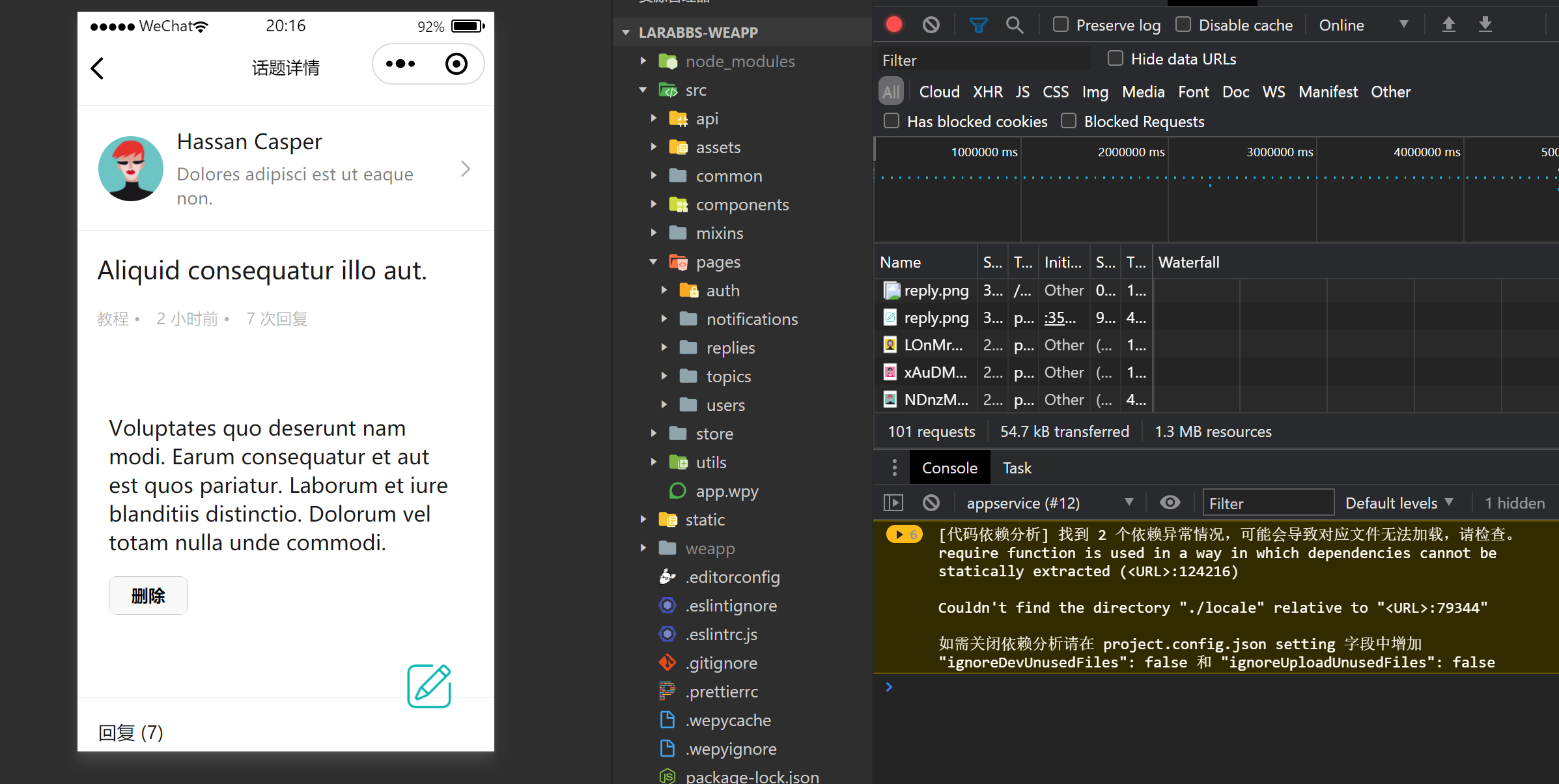Open the Online throttling dropdown
1559x784 pixels.
(1364, 25)
